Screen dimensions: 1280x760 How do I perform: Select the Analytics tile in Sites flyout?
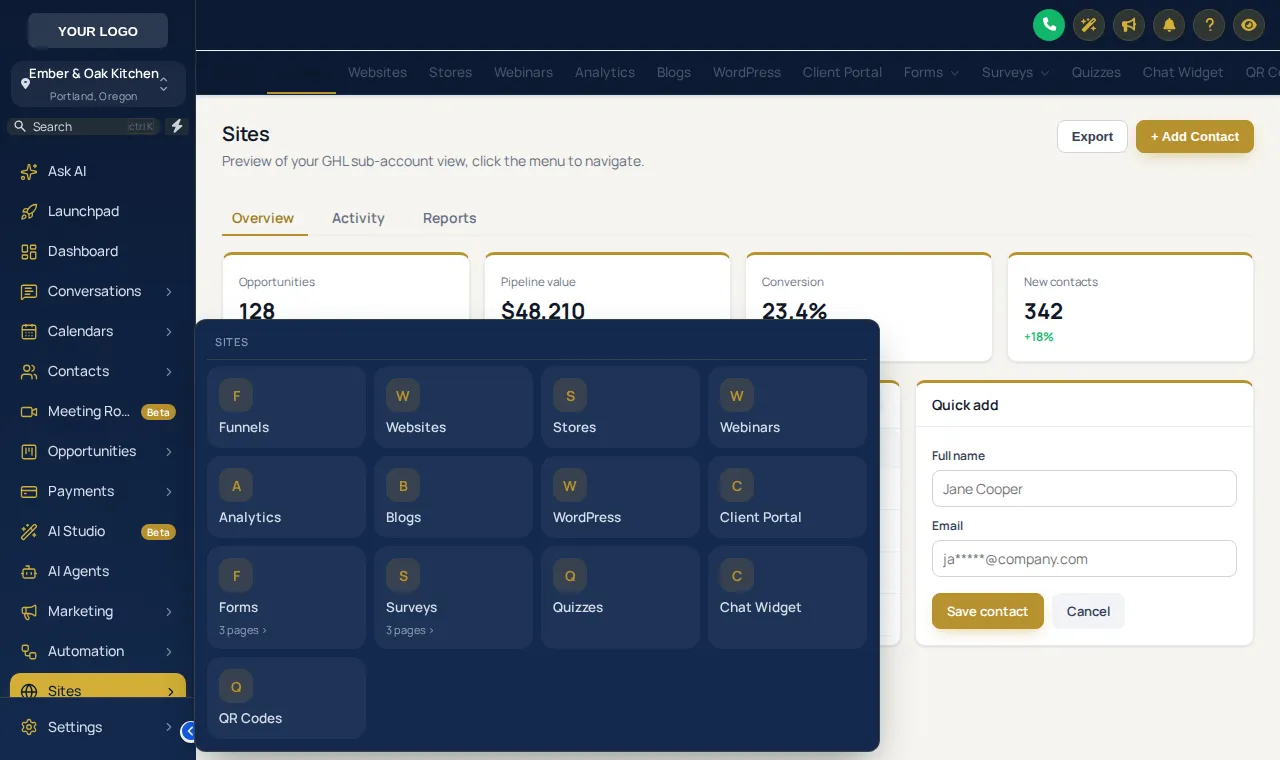[286, 497]
